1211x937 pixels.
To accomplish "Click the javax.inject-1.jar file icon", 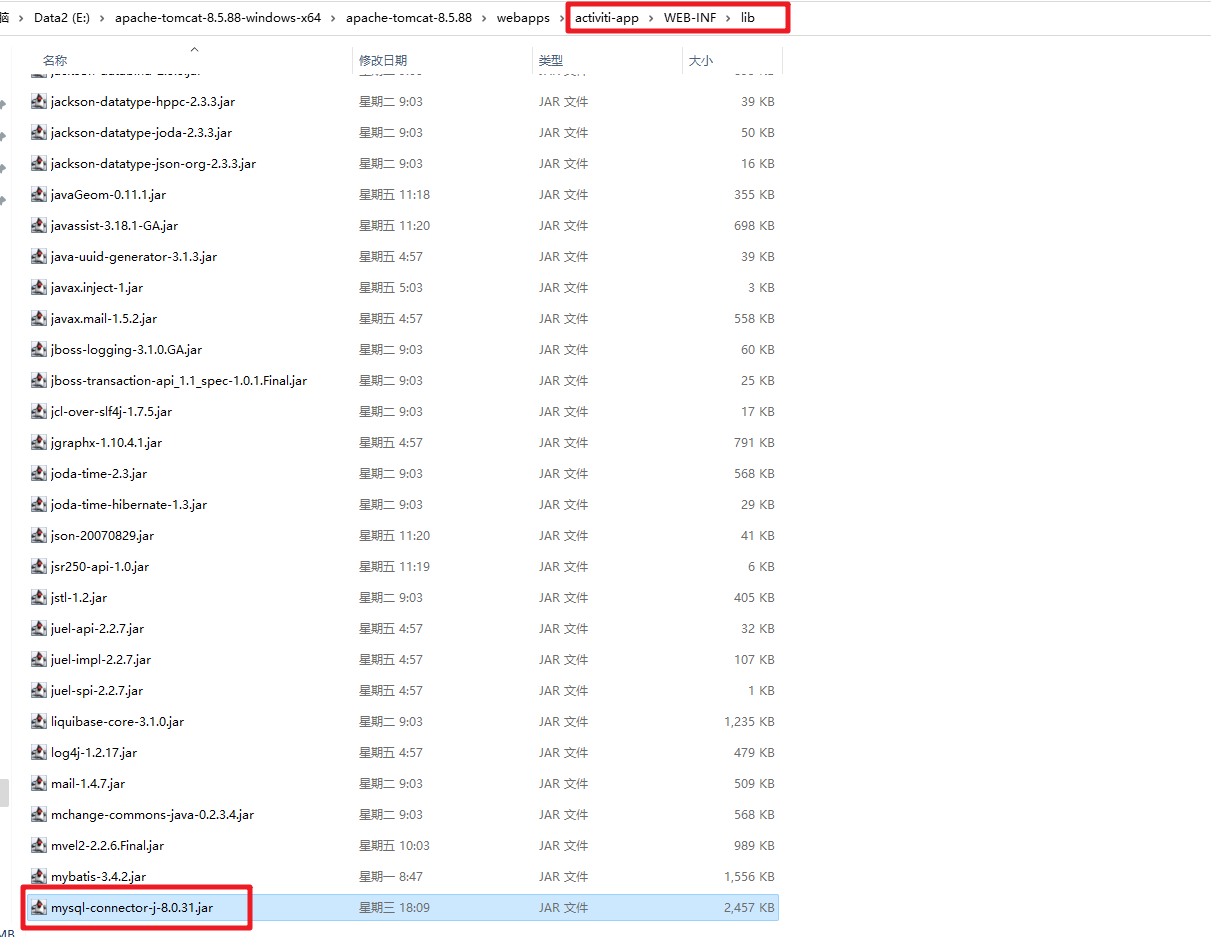I will [39, 288].
